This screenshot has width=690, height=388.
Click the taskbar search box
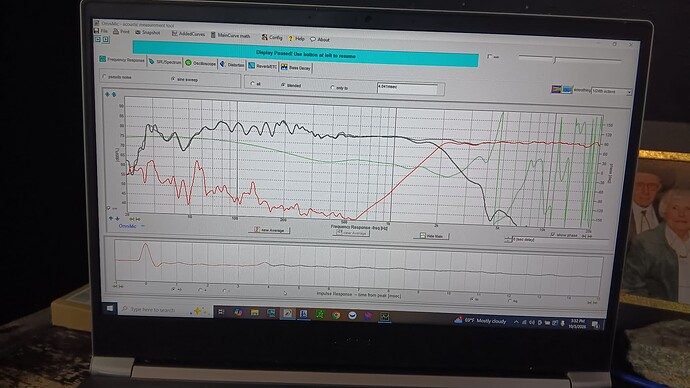[x=165, y=310]
